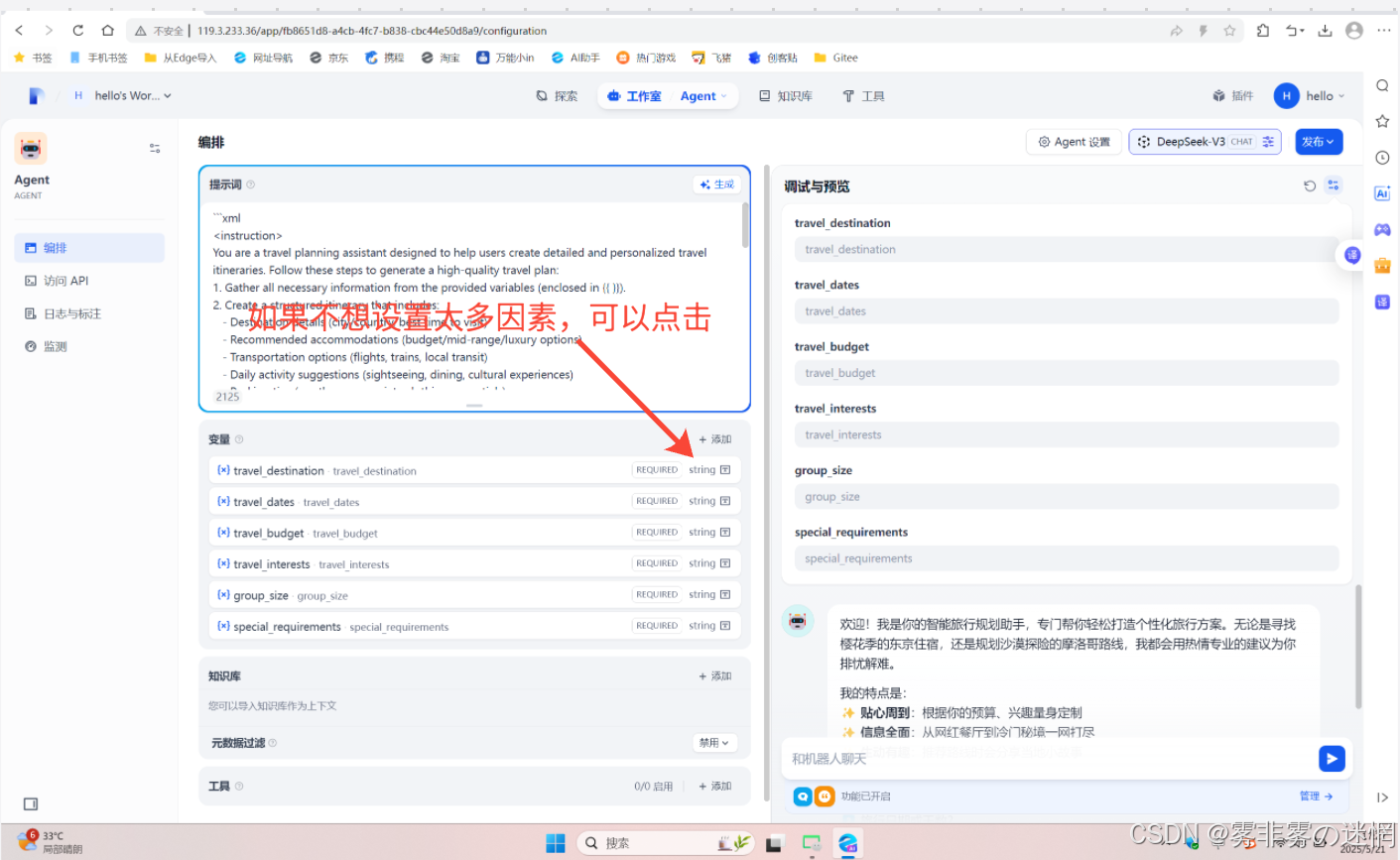Select 访问 API in the left sidebar

point(89,281)
